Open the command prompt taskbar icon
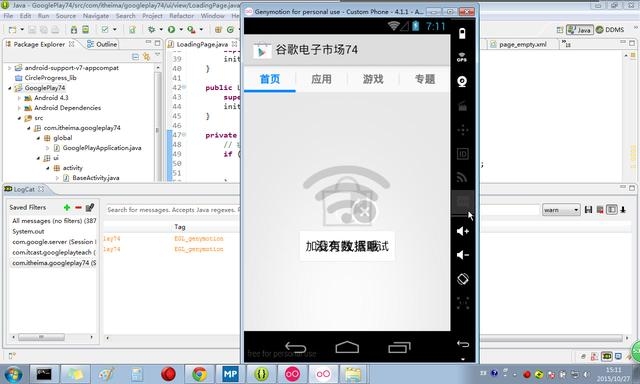Image resolution: width=640 pixels, height=384 pixels. point(44,374)
